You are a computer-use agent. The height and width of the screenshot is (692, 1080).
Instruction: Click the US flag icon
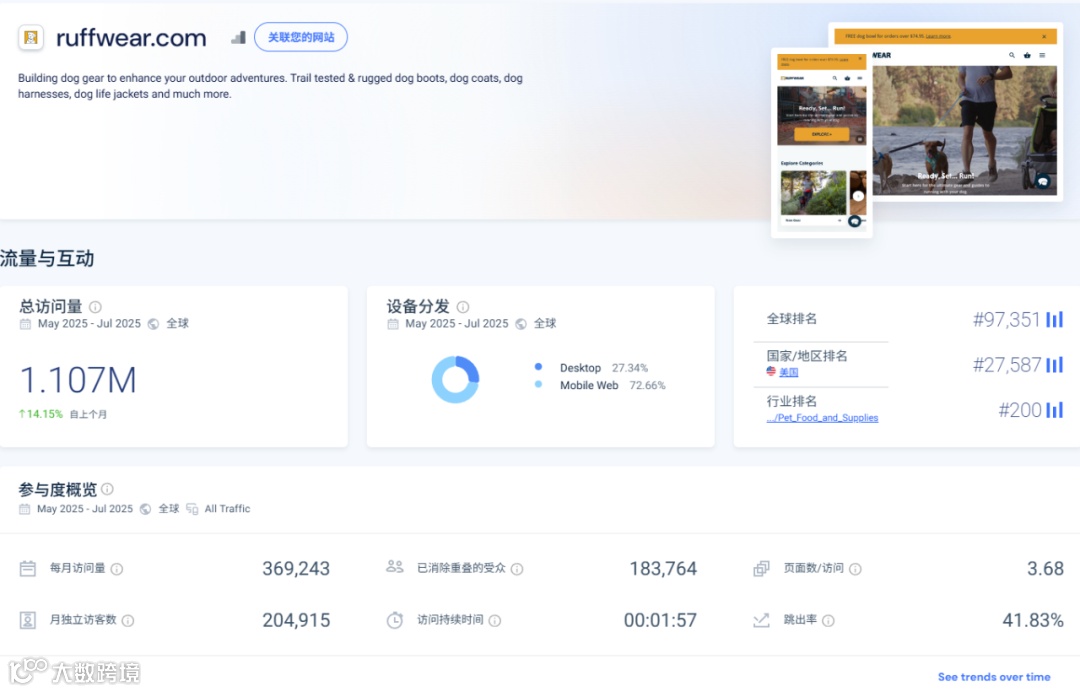coord(771,371)
